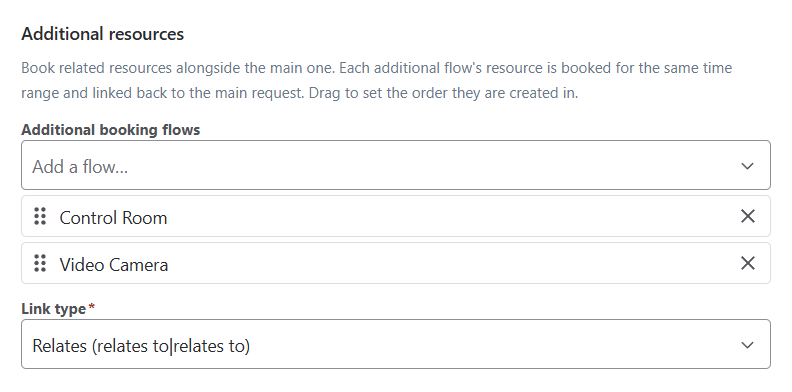The image size is (792, 392).
Task: Click the 'Relates (relates to|relates to)' value text
Action: point(141,346)
